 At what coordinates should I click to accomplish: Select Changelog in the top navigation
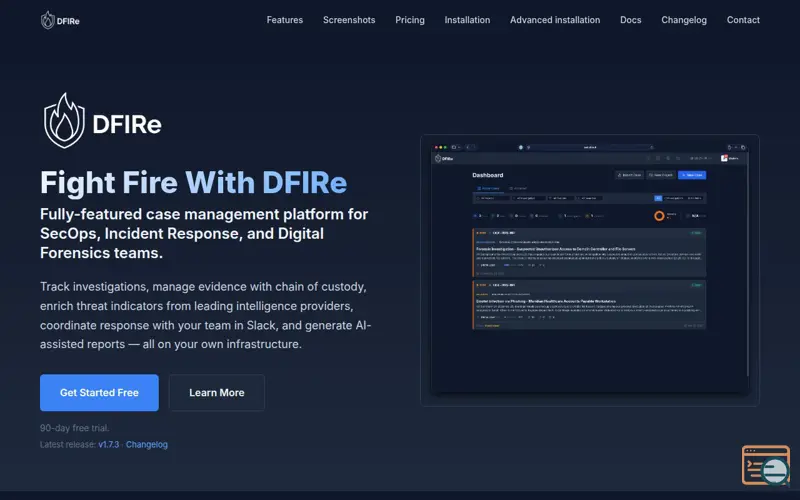coord(684,20)
